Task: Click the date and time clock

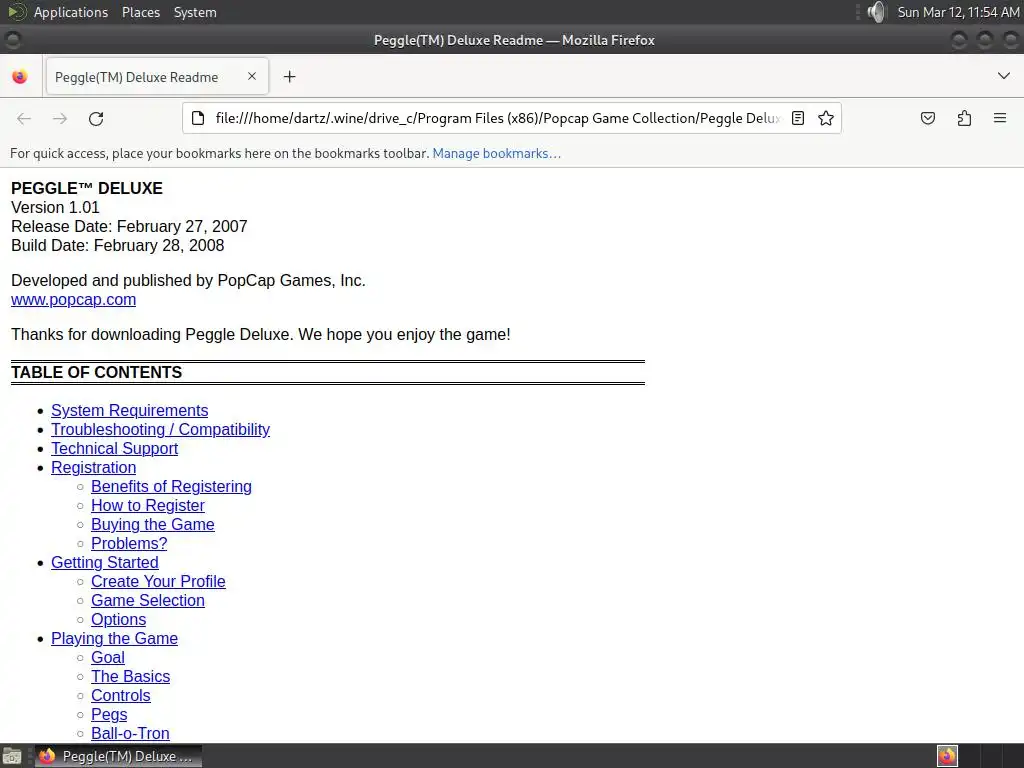Action: point(958,12)
